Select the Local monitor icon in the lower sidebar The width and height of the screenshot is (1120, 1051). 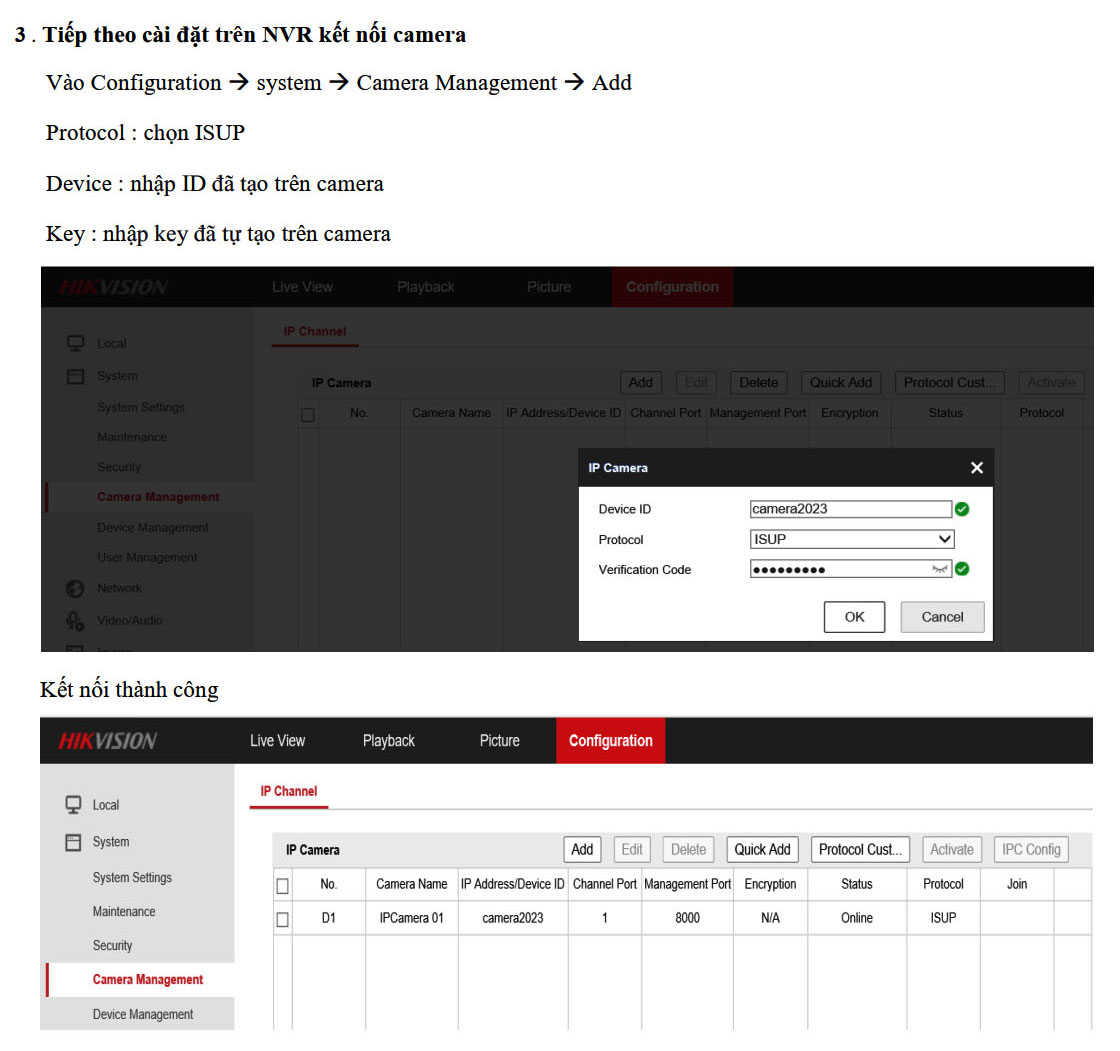click(x=74, y=804)
